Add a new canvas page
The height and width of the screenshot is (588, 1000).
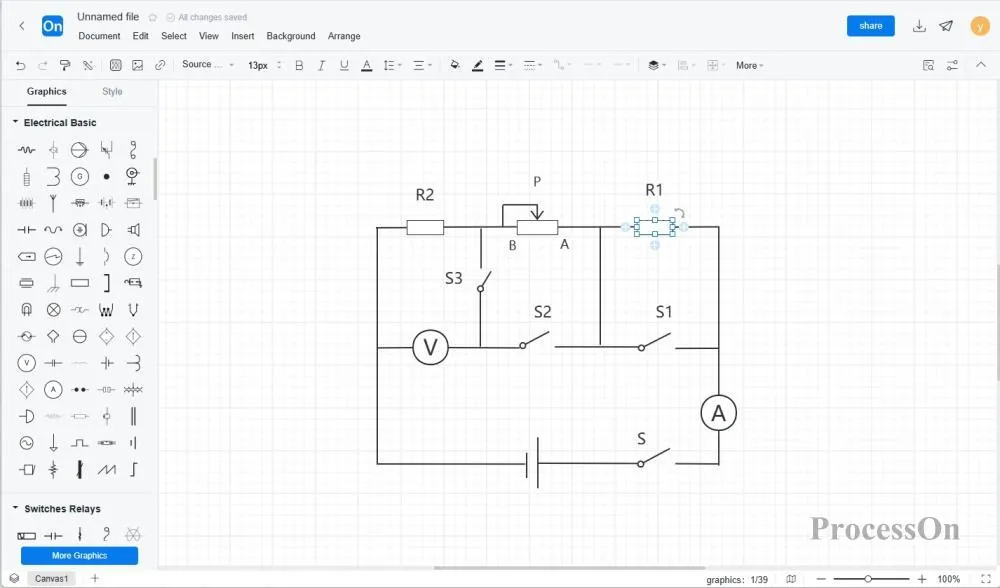[x=94, y=578]
